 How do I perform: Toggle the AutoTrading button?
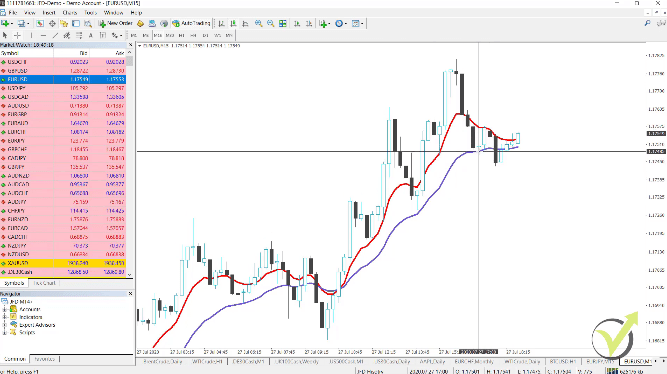[191, 23]
